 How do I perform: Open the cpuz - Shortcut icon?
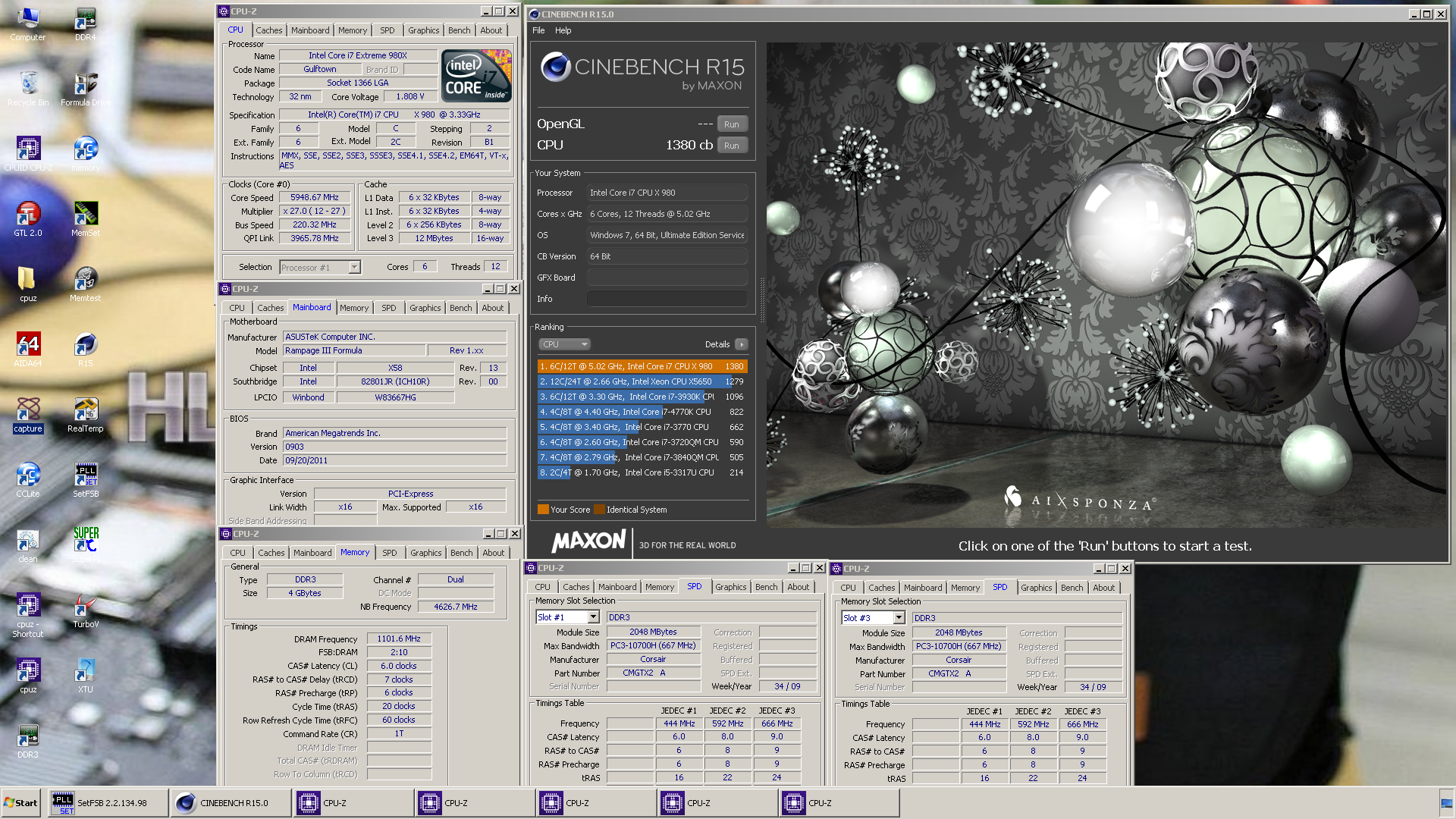click(28, 615)
